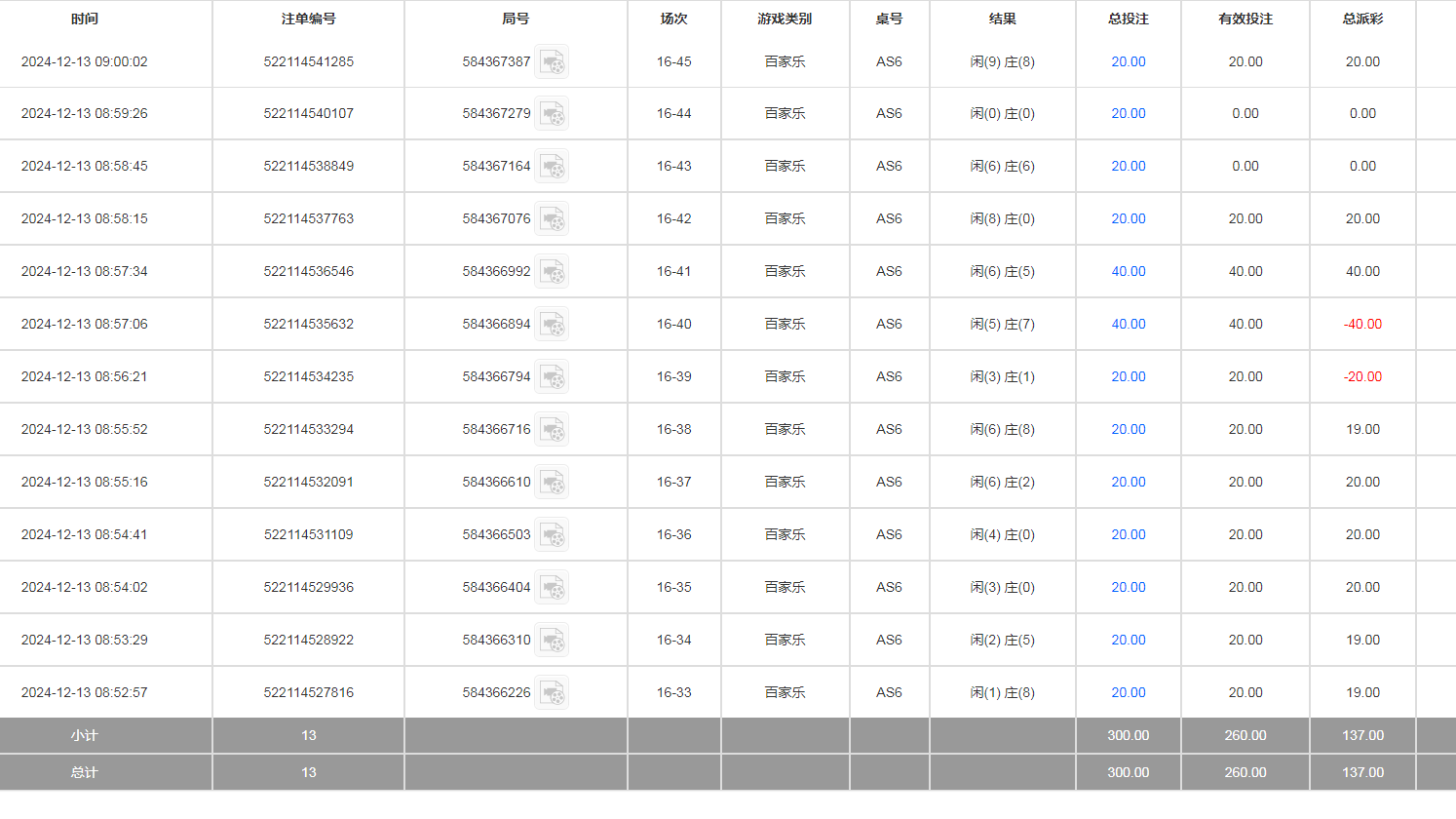The width and height of the screenshot is (1456, 819).
Task: Open video replay icon for round 584367387
Action: [552, 61]
